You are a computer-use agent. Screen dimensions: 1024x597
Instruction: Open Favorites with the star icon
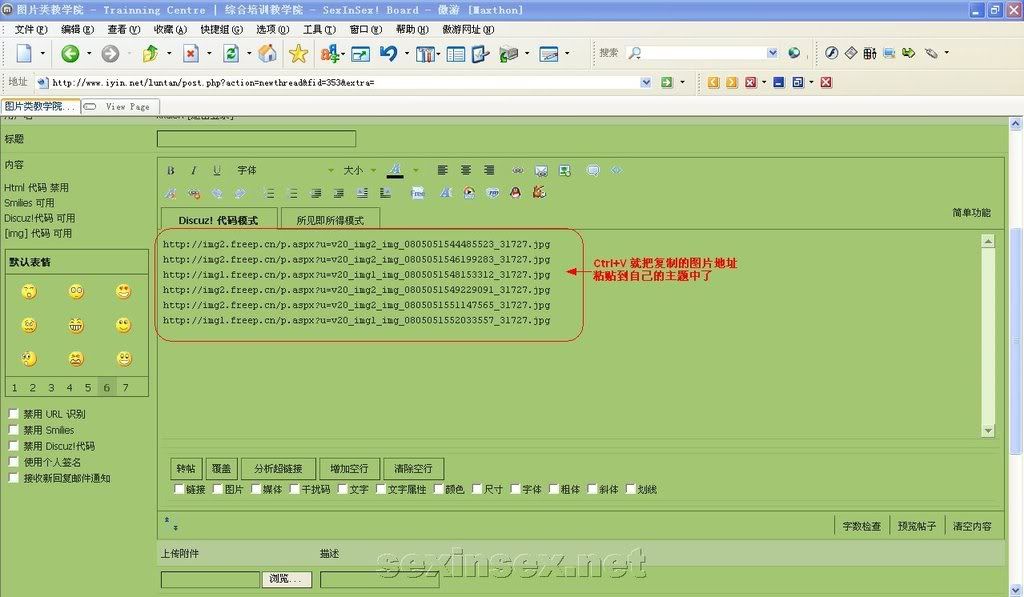[x=298, y=54]
